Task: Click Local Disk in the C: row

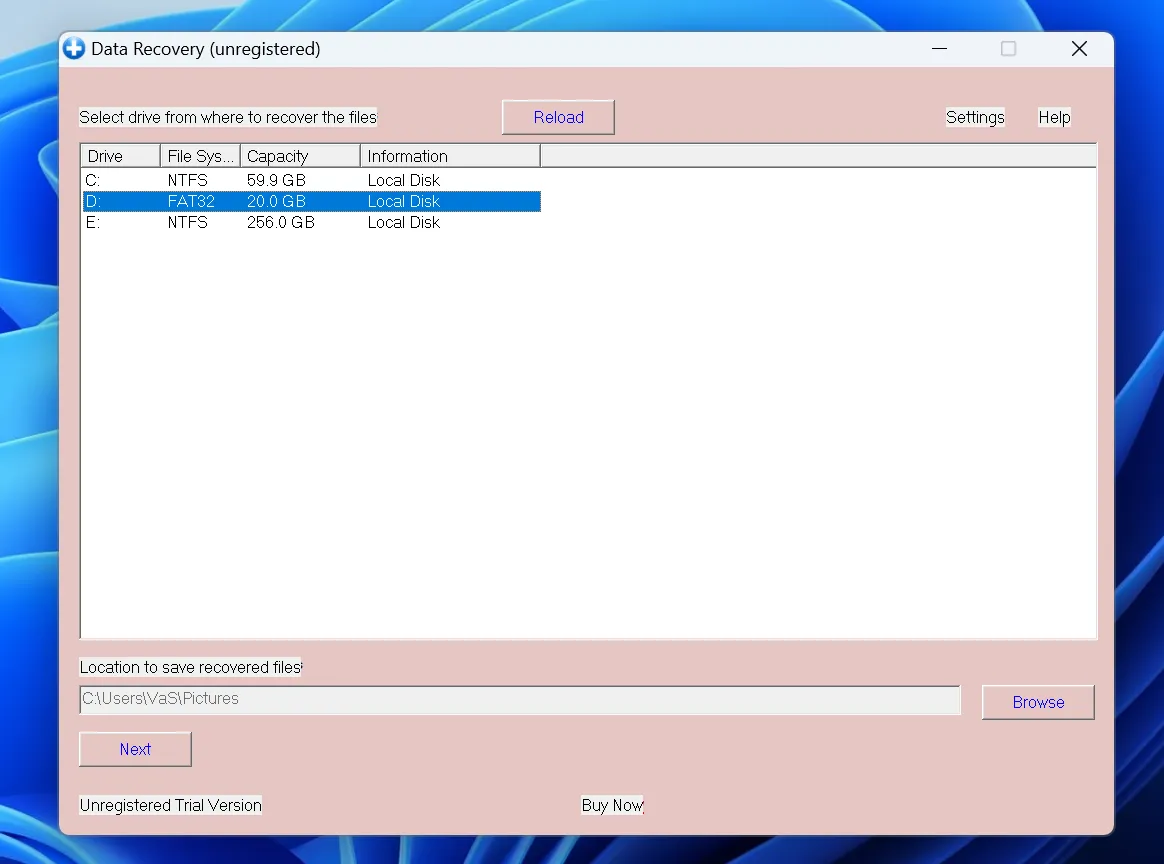Action: [404, 180]
